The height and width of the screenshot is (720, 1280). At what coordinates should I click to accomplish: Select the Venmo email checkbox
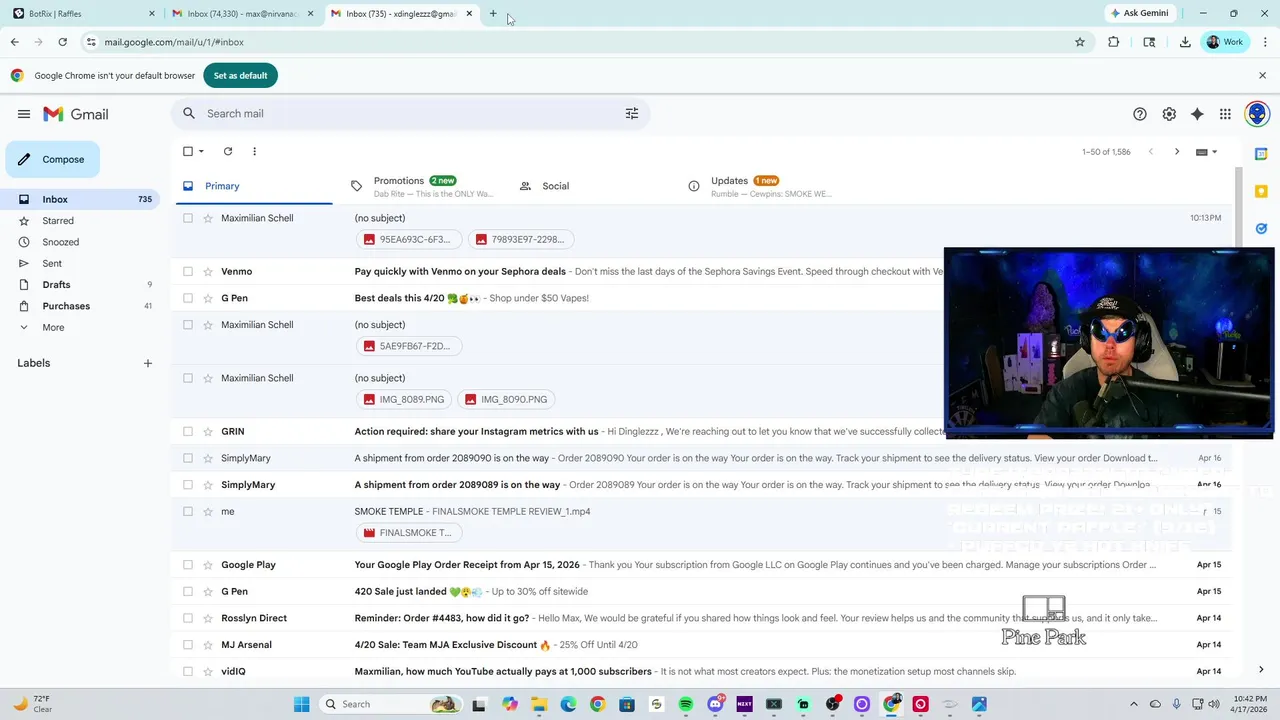point(188,272)
